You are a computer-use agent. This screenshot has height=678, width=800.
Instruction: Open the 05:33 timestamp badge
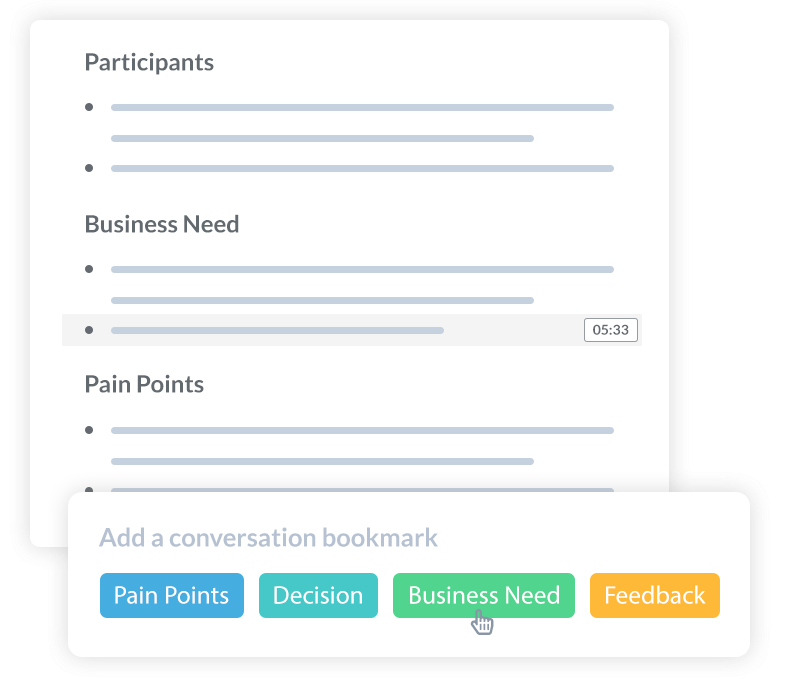point(611,330)
